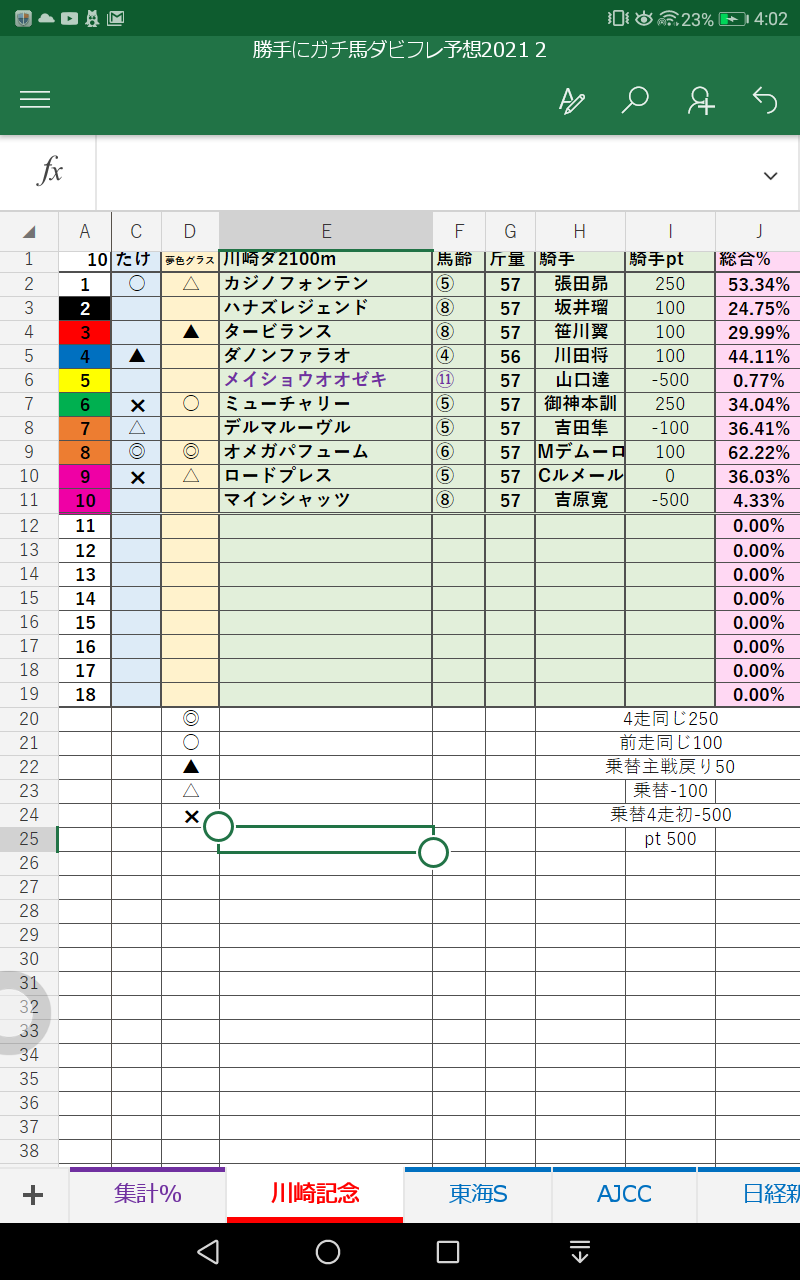Tap the share with person icon
Screen dimensions: 800x1280
[700, 100]
